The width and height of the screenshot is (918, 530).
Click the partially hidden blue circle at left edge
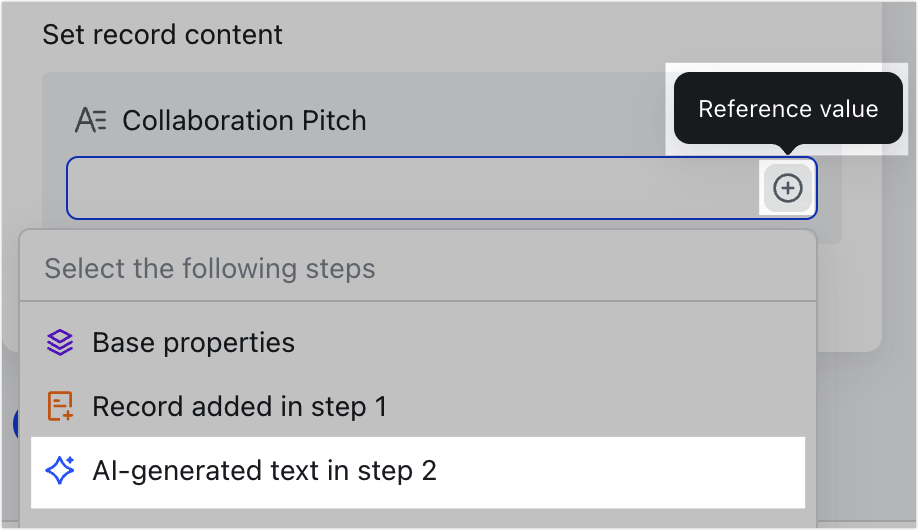16,423
